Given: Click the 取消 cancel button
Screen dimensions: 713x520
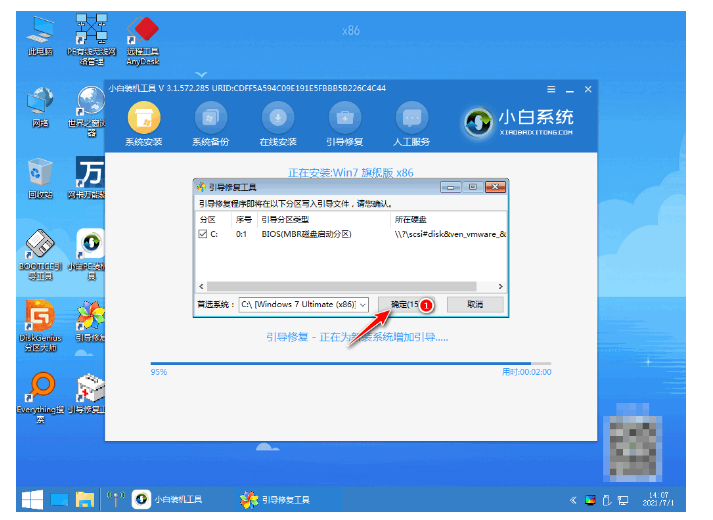Looking at the screenshot, I should [474, 304].
